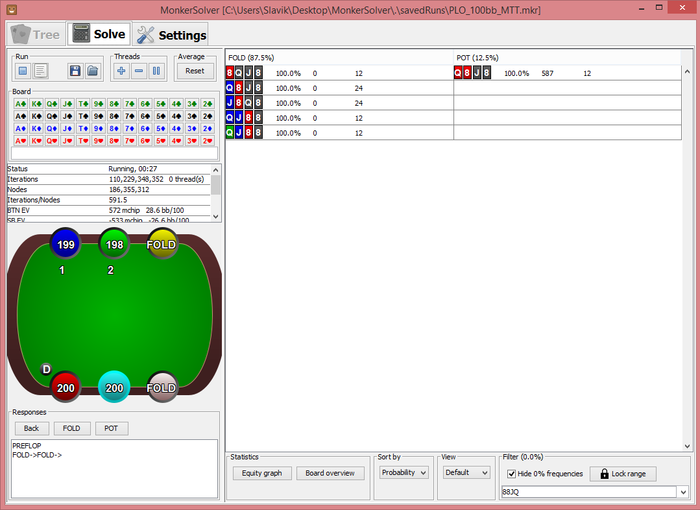This screenshot has width=700, height=510.
Task: Click the lock icon on Lock range
Action: click(x=604, y=473)
